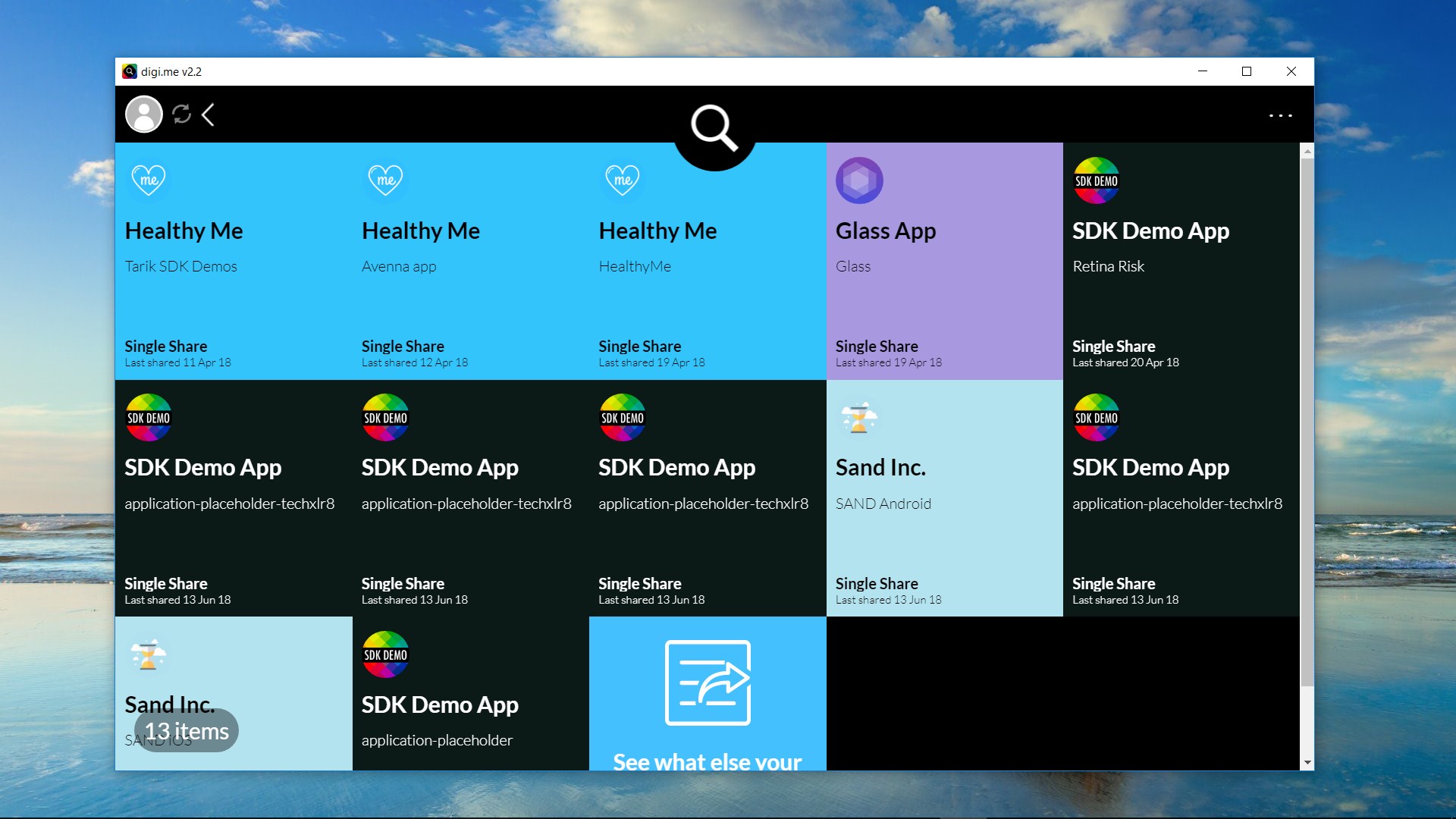This screenshot has width=1456, height=819.
Task: Select the Glass App title text
Action: [885, 231]
